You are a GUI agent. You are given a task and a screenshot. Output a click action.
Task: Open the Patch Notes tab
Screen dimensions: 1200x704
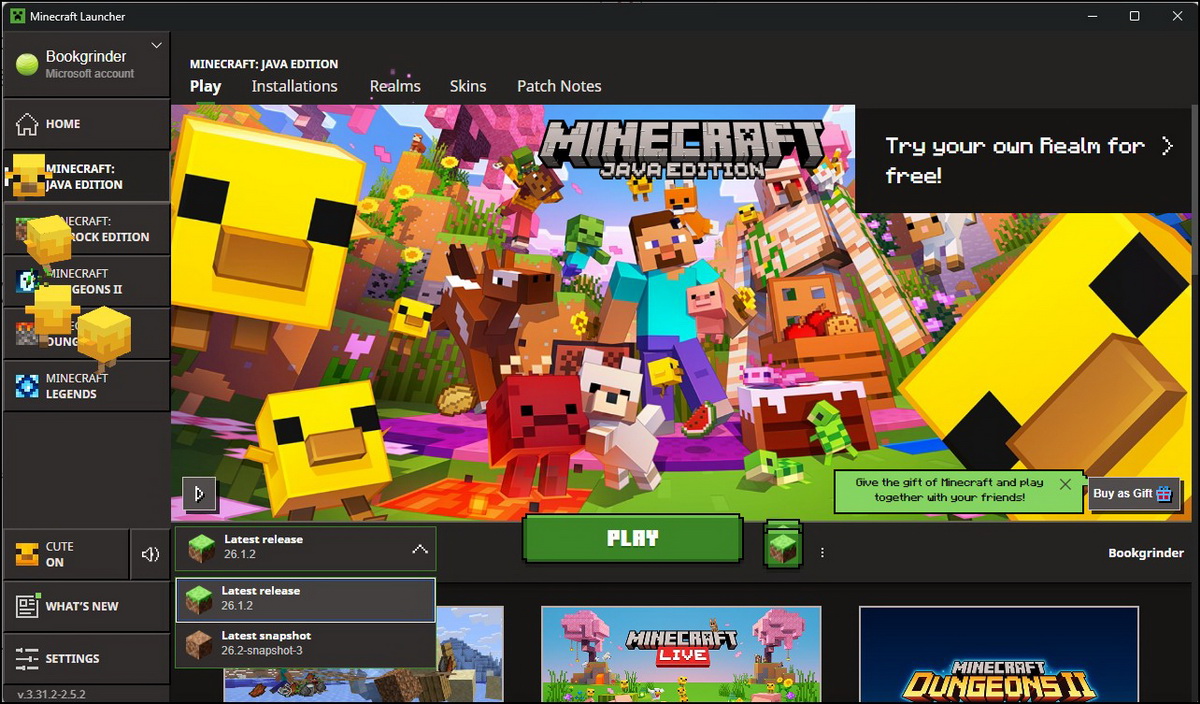(x=559, y=86)
